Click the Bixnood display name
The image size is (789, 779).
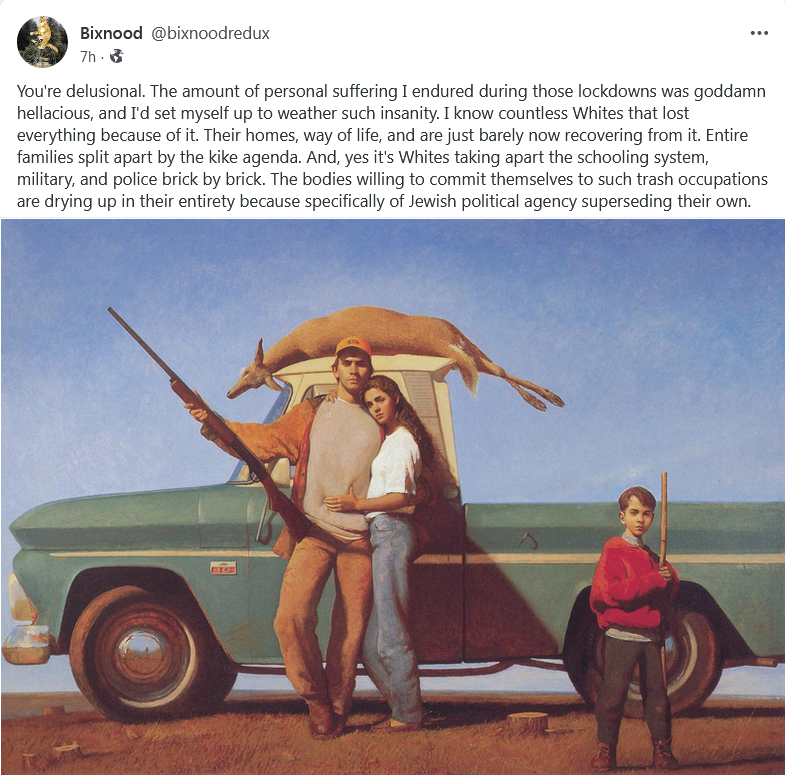click(x=111, y=33)
